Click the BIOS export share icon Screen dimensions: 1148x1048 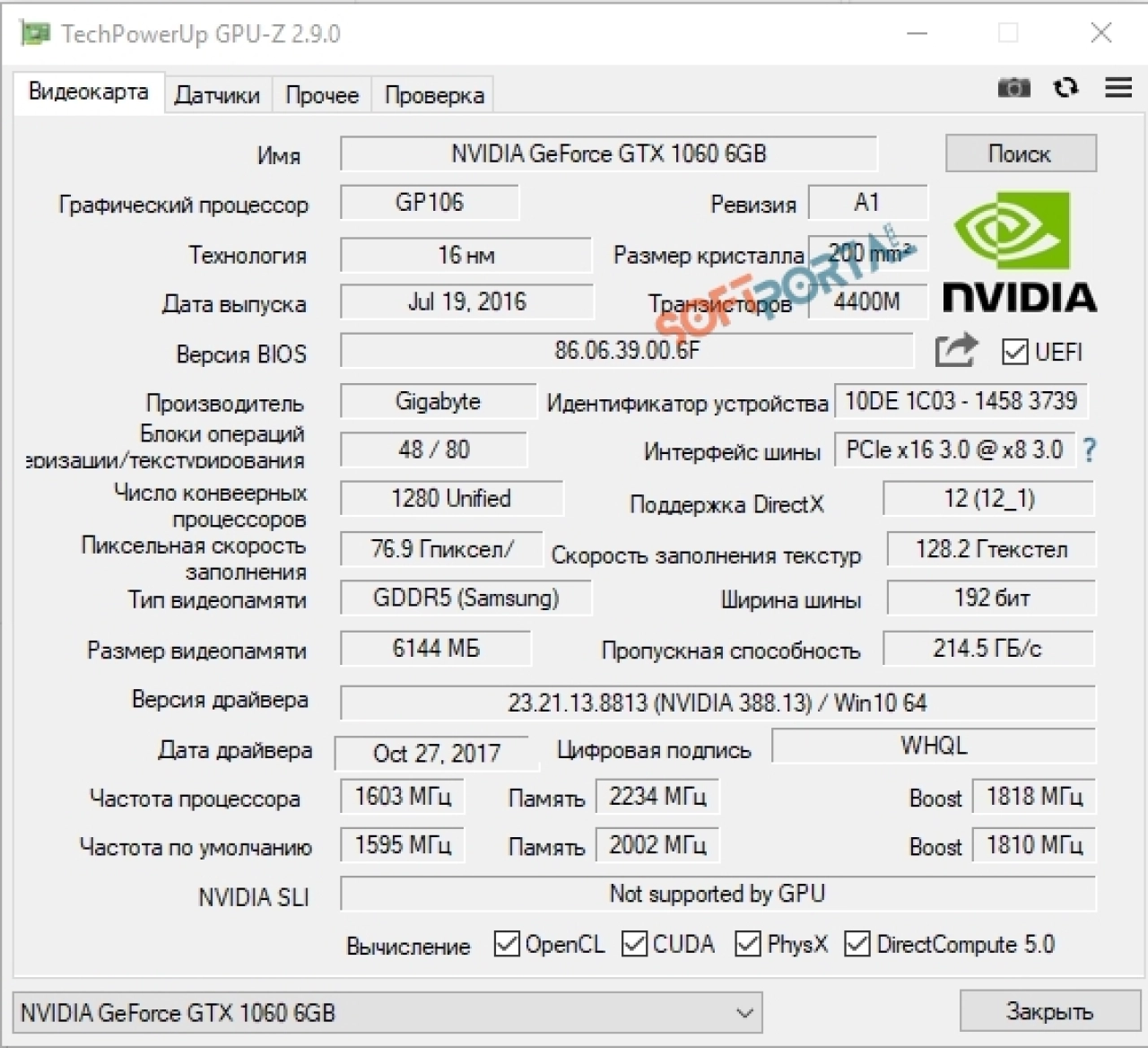[x=955, y=350]
